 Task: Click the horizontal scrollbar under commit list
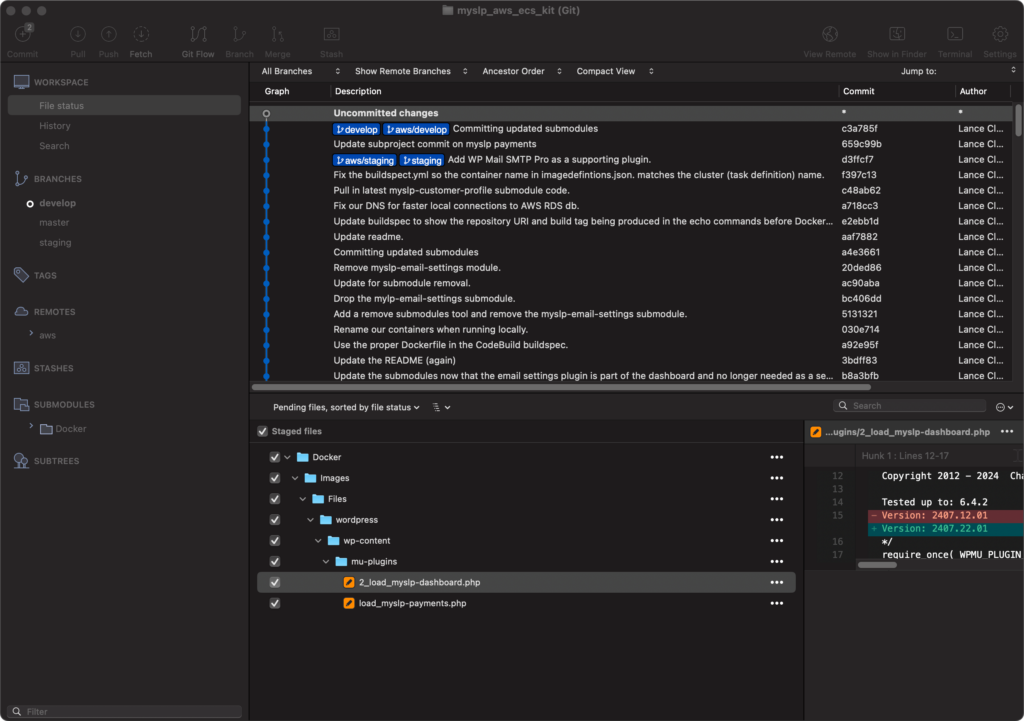click(562, 387)
